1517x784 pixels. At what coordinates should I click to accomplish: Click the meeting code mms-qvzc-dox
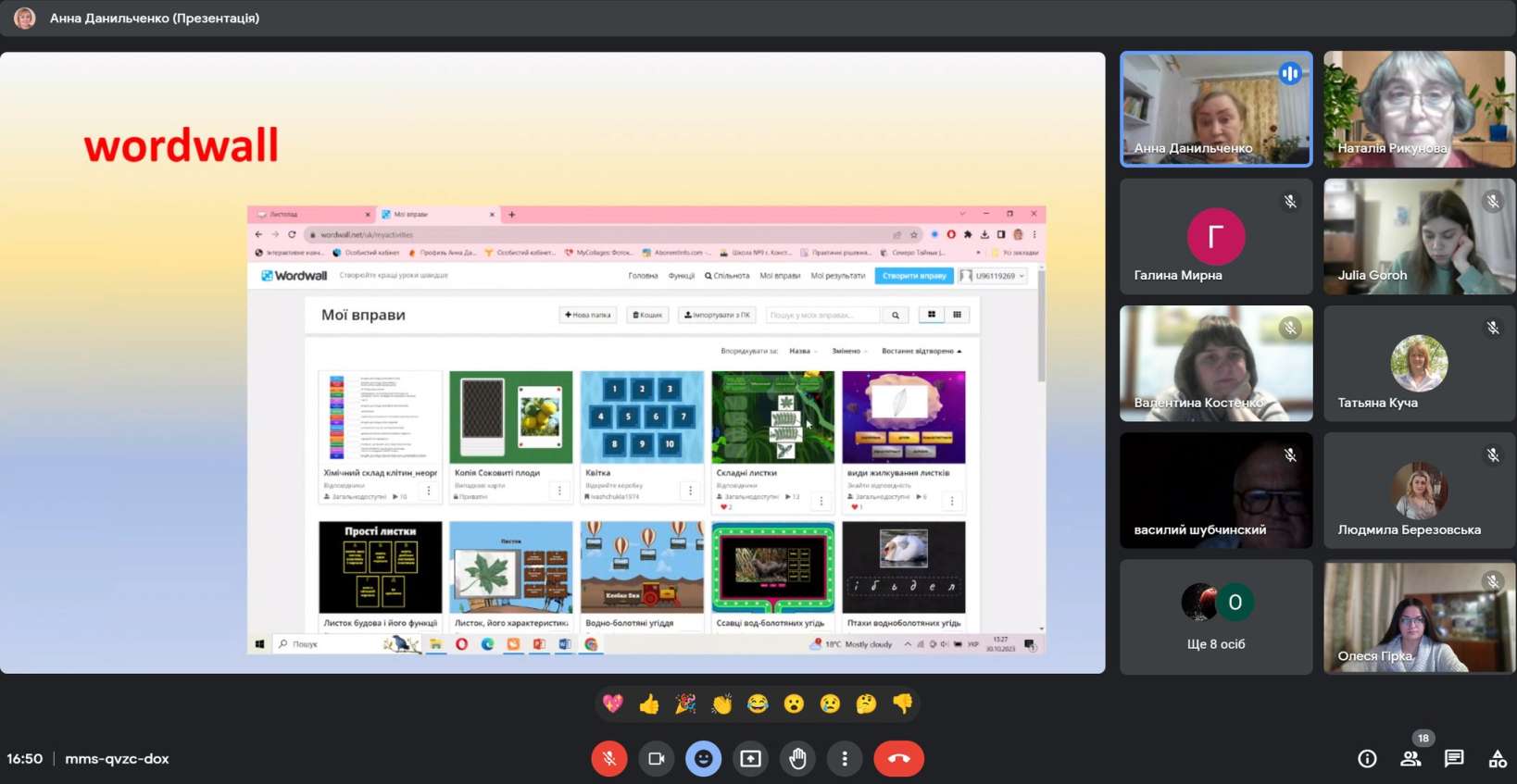[x=117, y=758]
